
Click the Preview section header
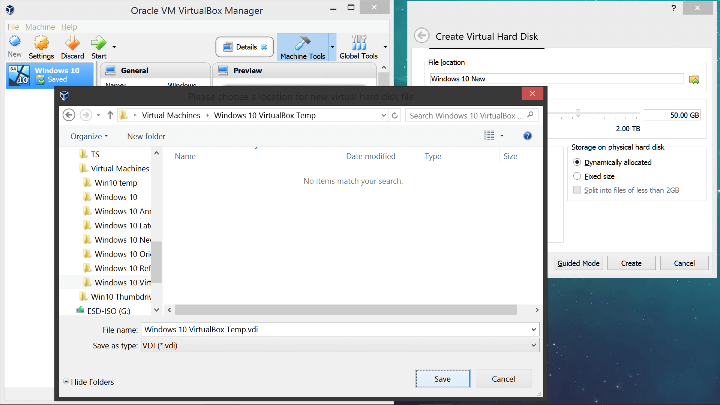248,70
